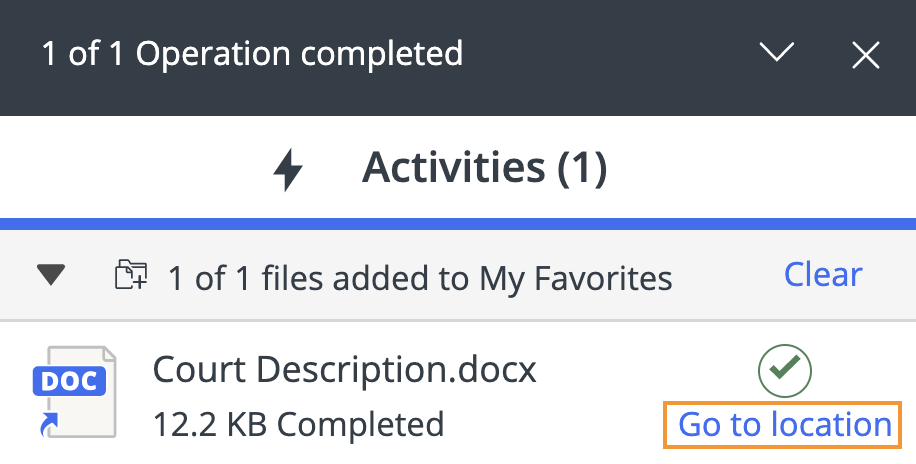Select the Activities (1) heading
This screenshot has height=464, width=916.
tap(484, 169)
